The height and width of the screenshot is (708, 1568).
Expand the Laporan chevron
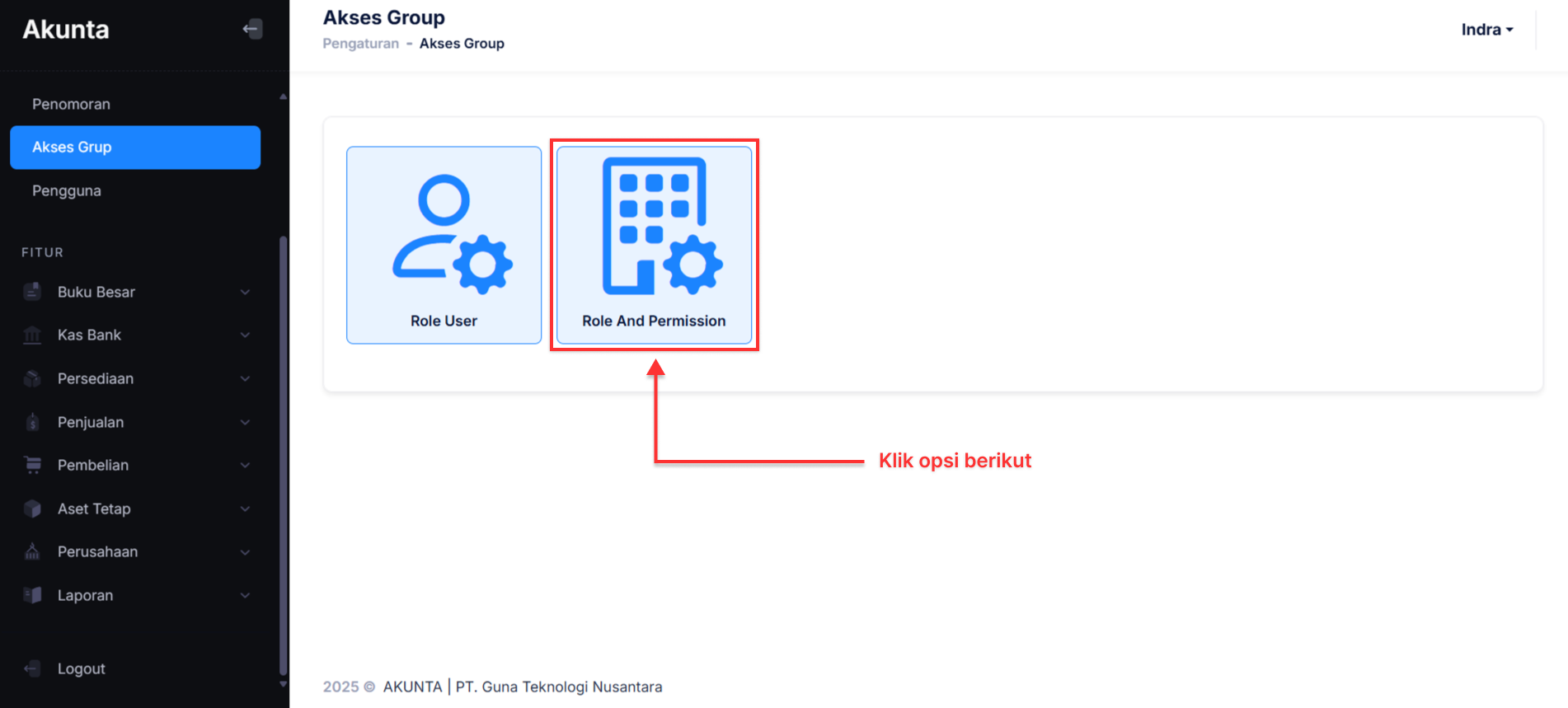[245, 595]
